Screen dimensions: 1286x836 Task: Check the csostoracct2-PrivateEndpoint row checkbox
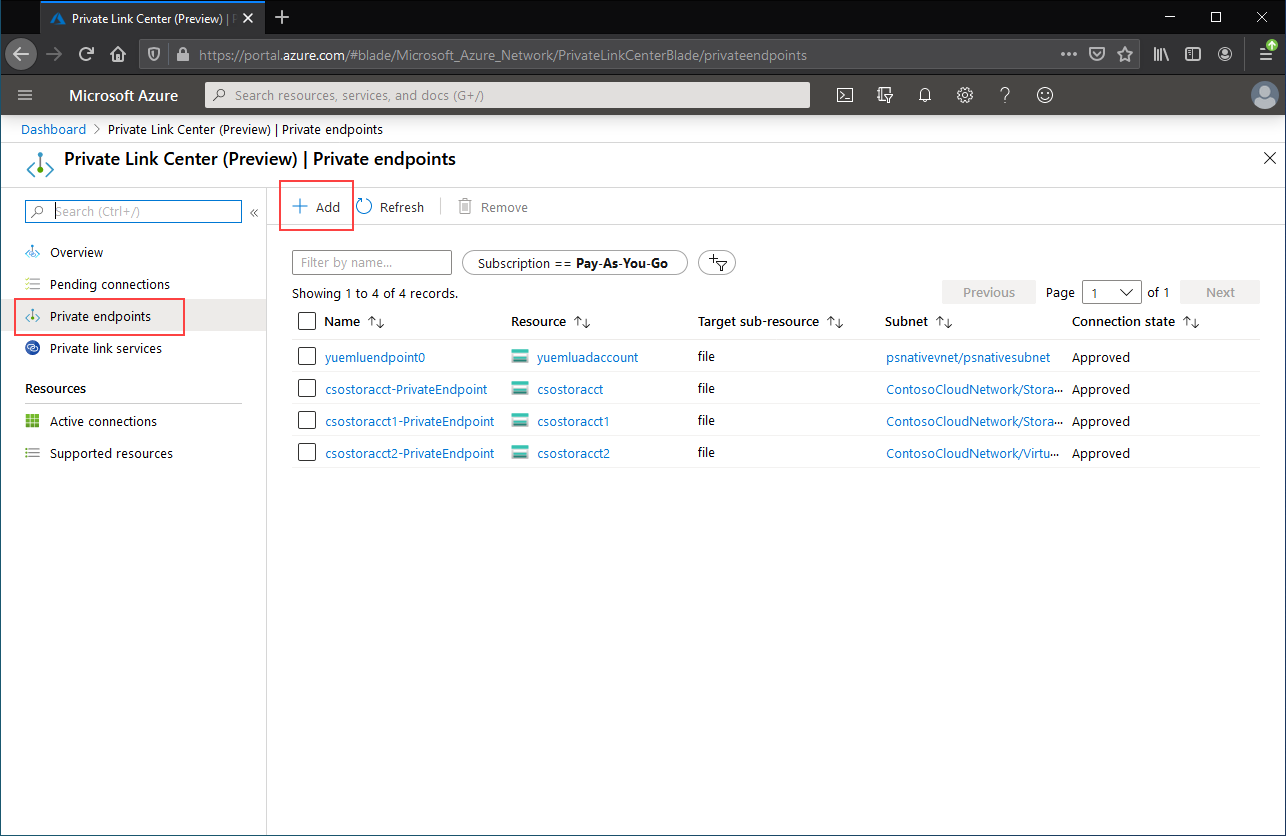click(x=307, y=452)
